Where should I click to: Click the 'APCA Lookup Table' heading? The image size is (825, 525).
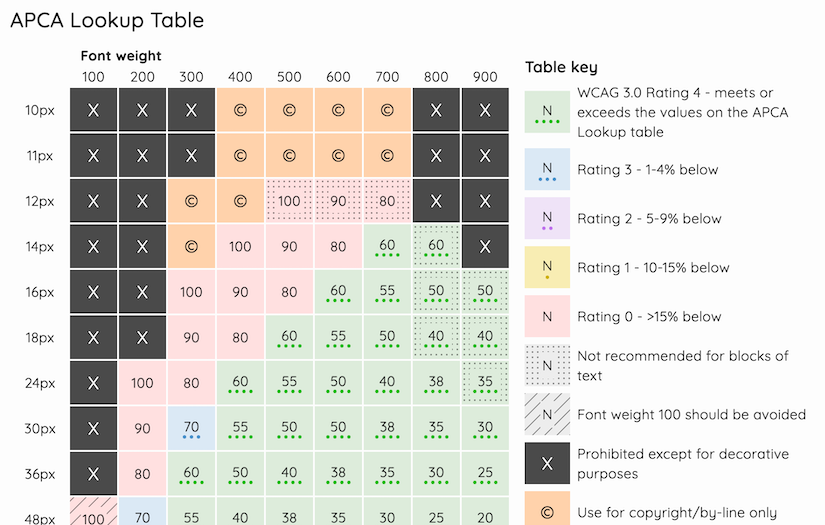tap(107, 20)
